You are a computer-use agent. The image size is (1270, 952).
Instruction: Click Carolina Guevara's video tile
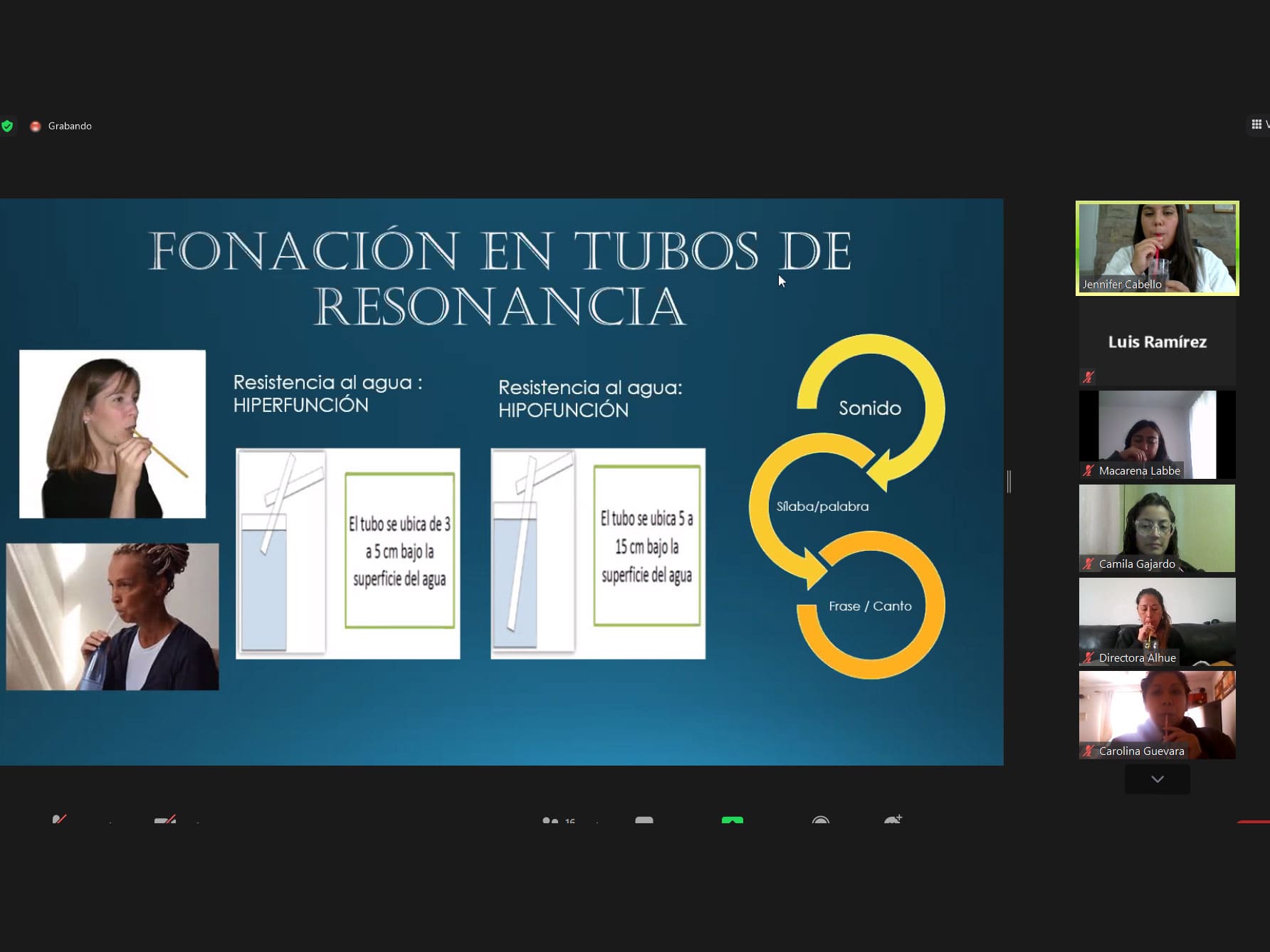(1157, 714)
